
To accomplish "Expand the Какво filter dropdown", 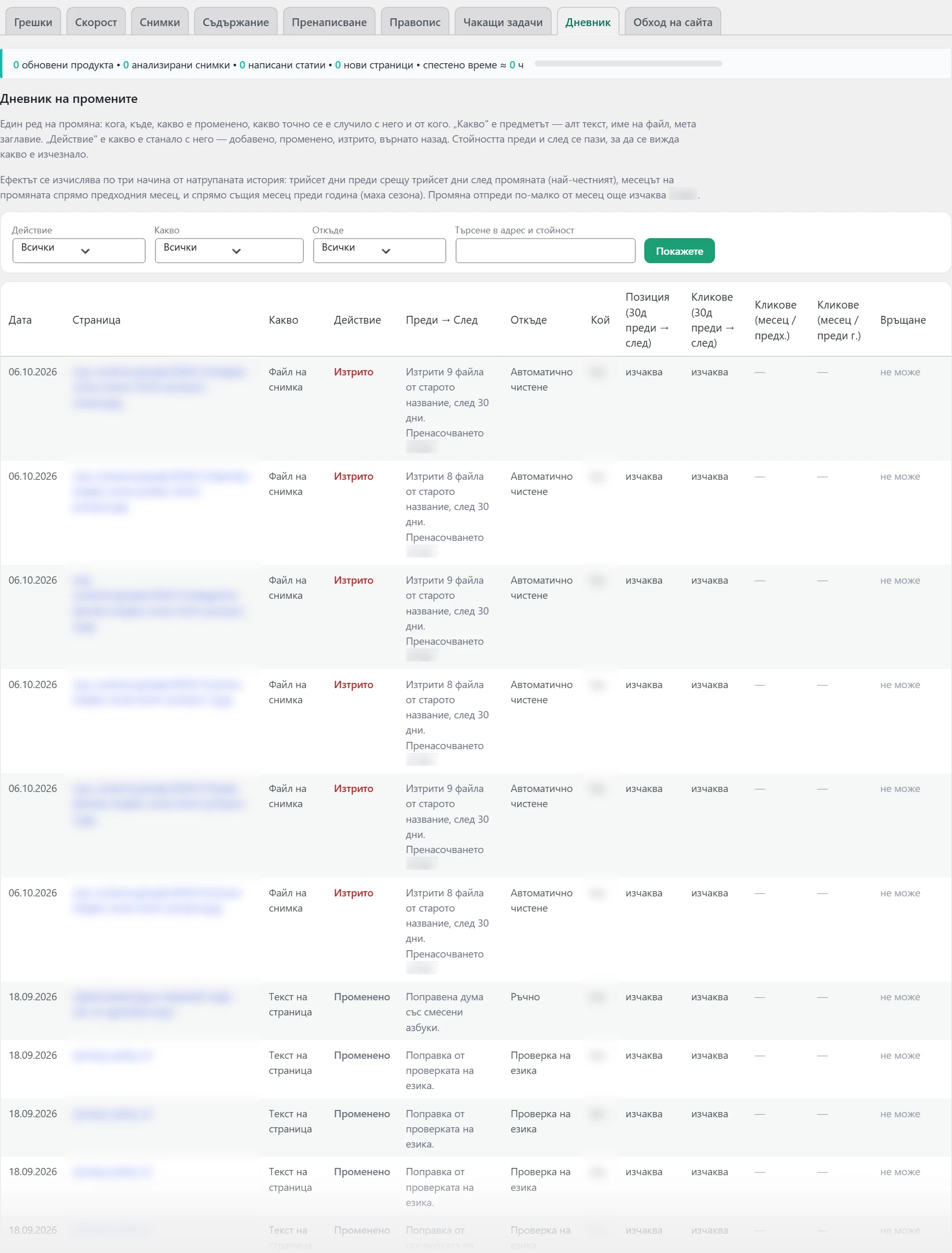I will pos(229,251).
